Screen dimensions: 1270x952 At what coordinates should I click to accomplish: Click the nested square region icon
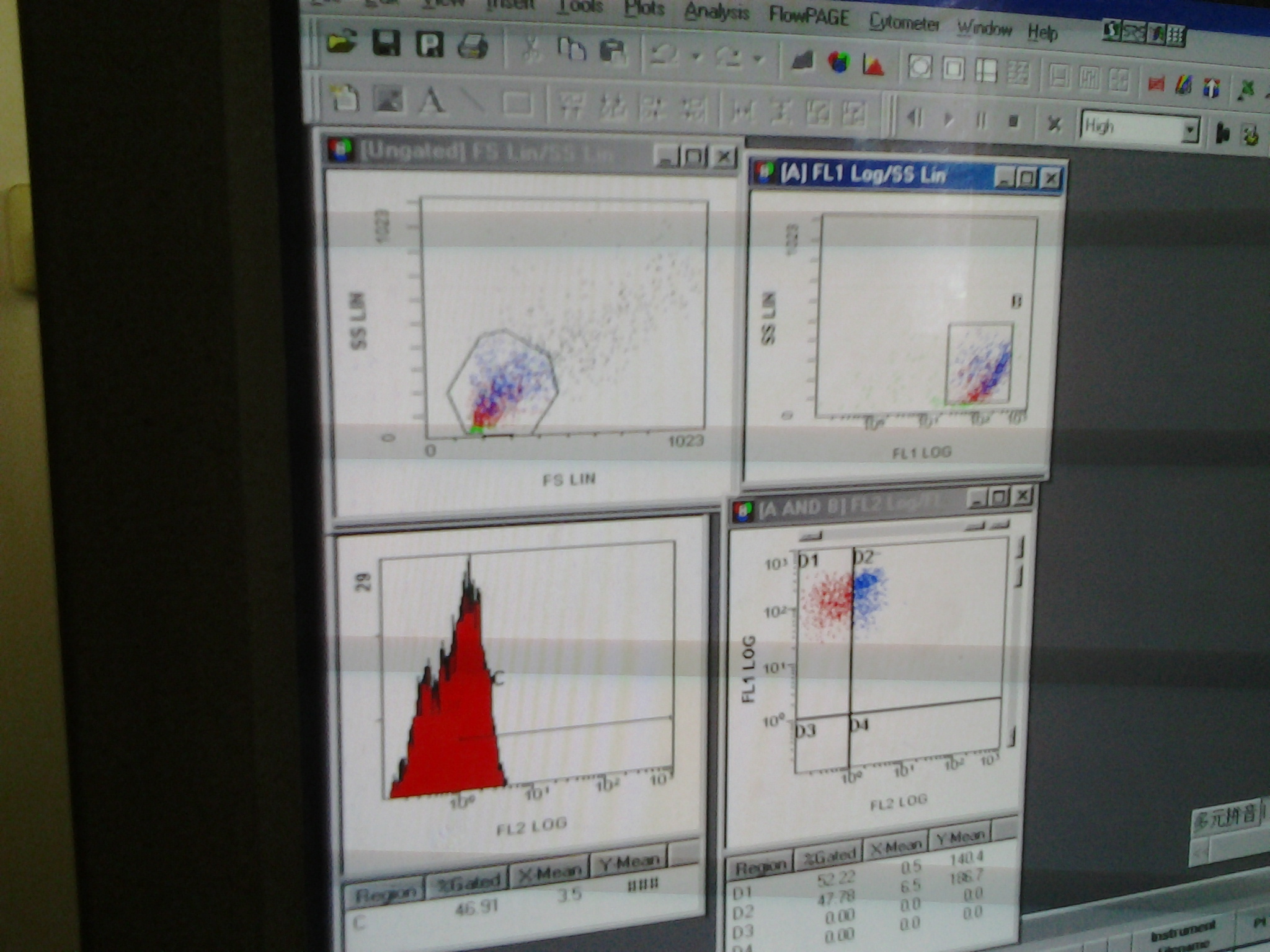click(x=953, y=68)
